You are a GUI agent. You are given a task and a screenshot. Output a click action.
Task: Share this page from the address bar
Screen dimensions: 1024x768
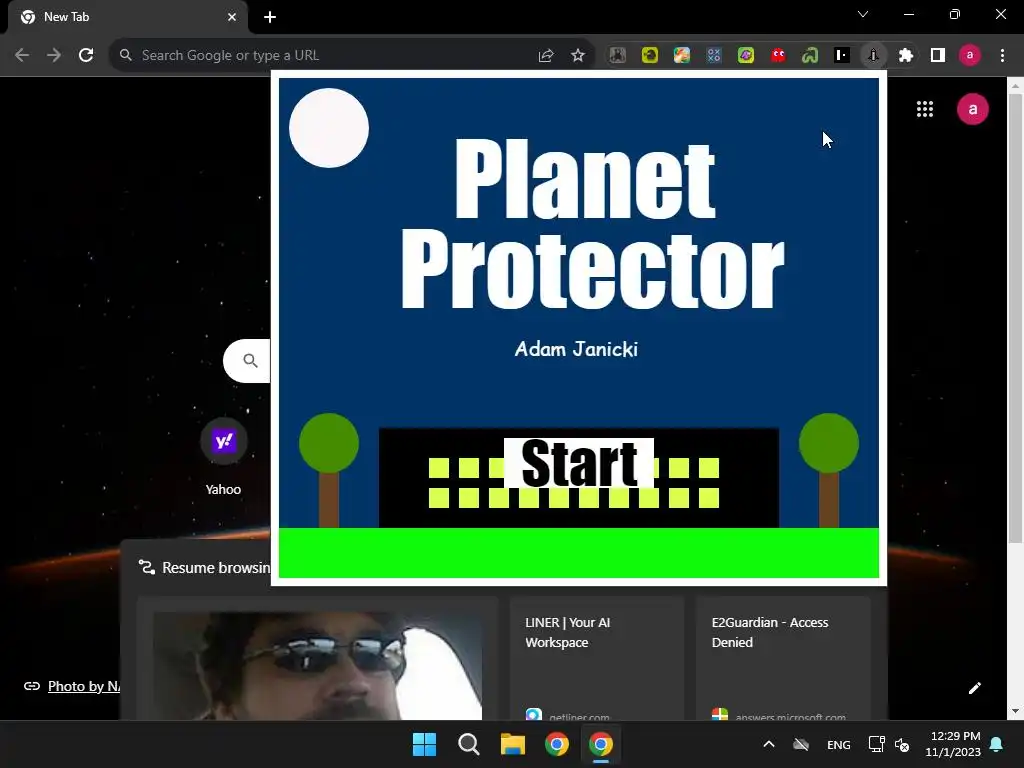tap(546, 56)
